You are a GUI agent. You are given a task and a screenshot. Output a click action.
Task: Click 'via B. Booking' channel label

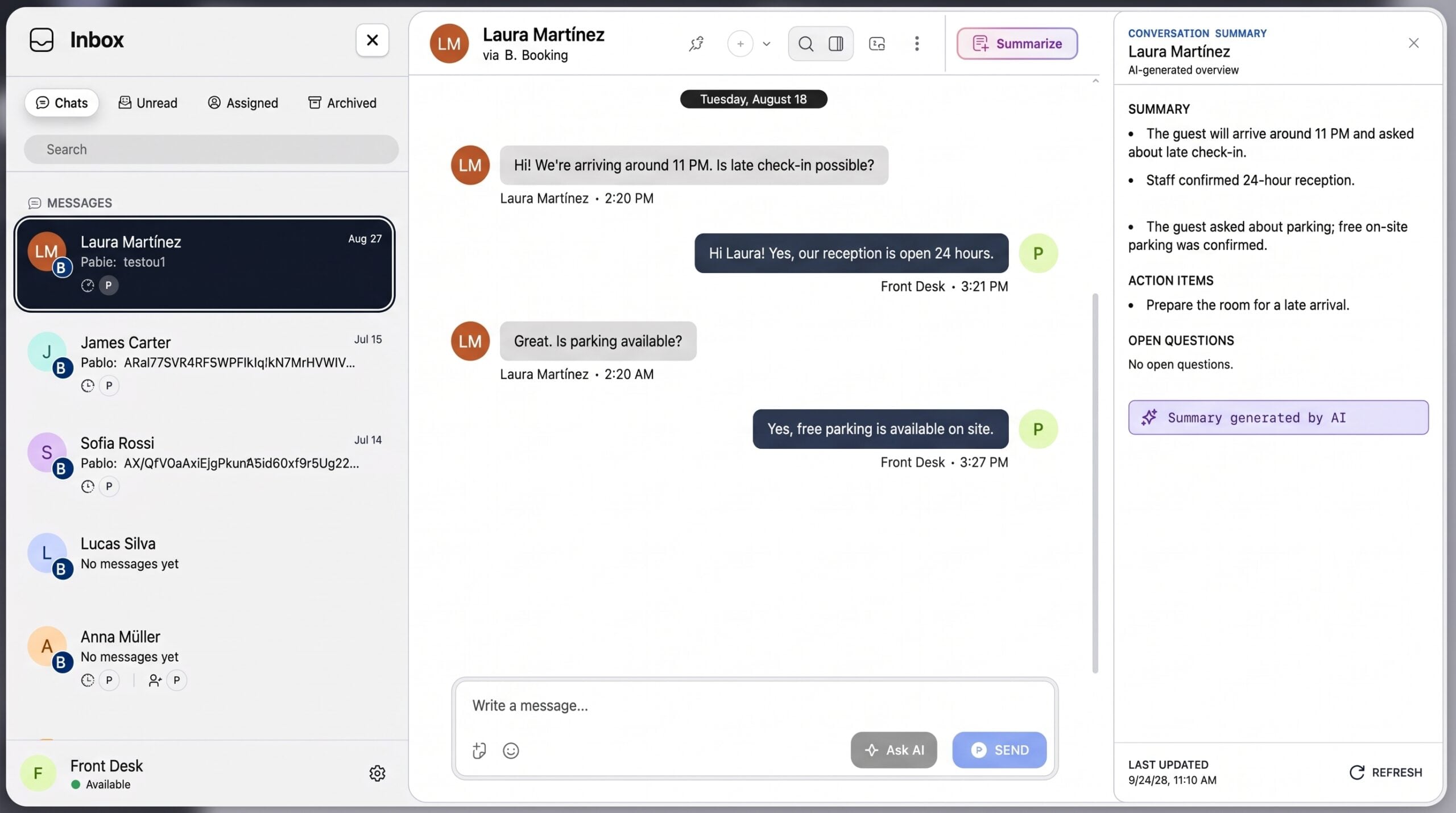tap(525, 56)
